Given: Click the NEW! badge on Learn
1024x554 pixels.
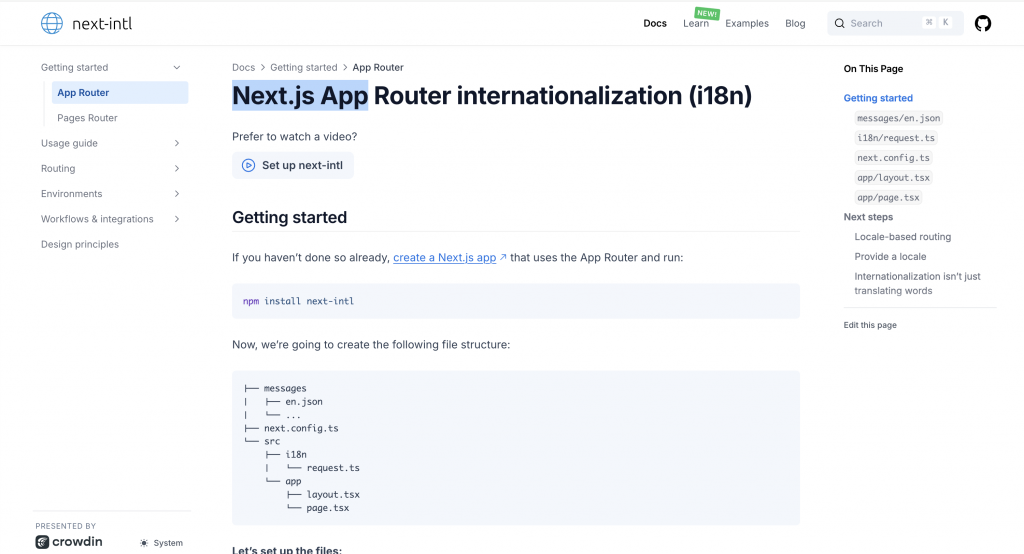Looking at the screenshot, I should (707, 13).
